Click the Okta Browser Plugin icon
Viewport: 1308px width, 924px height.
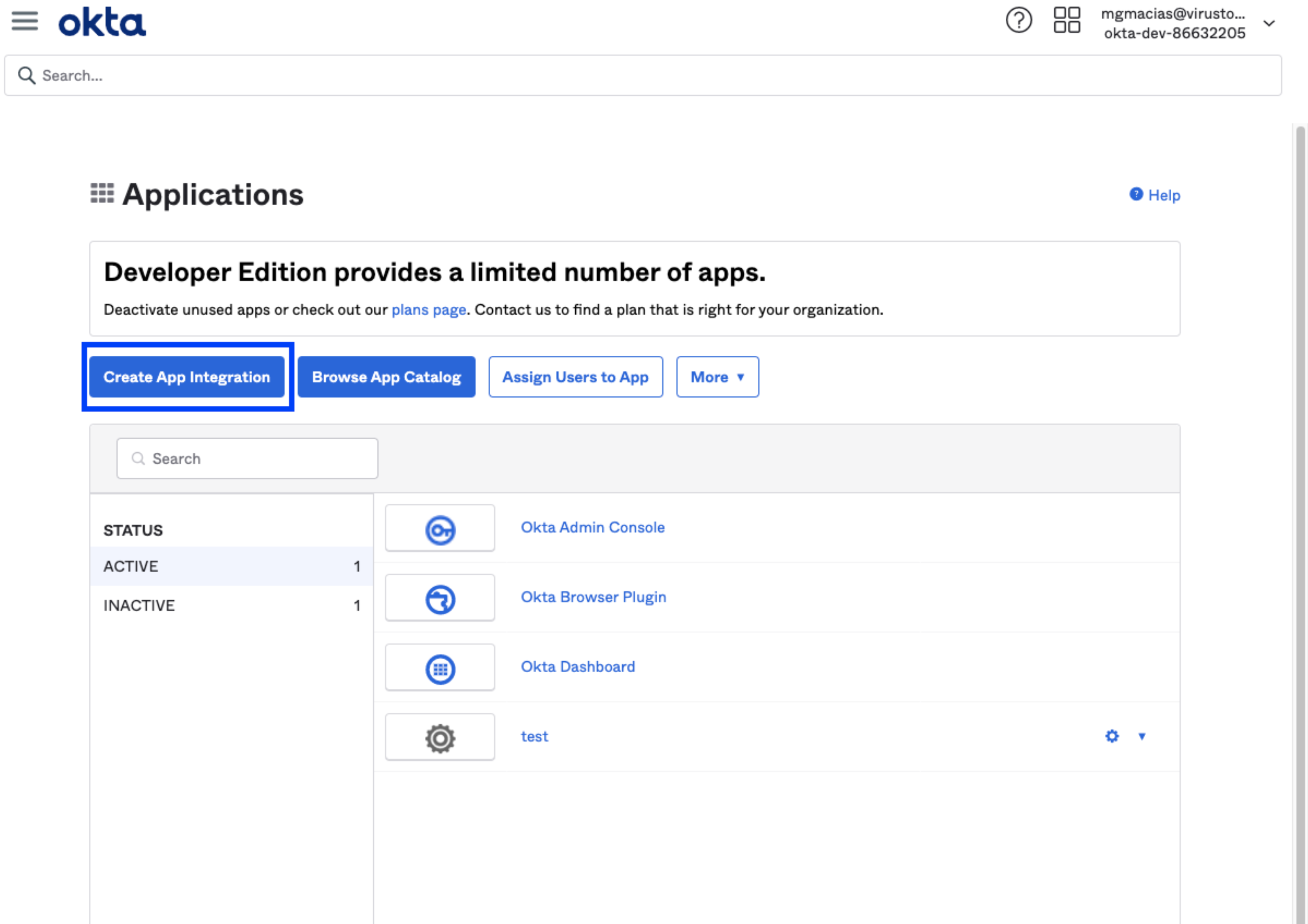(x=440, y=598)
